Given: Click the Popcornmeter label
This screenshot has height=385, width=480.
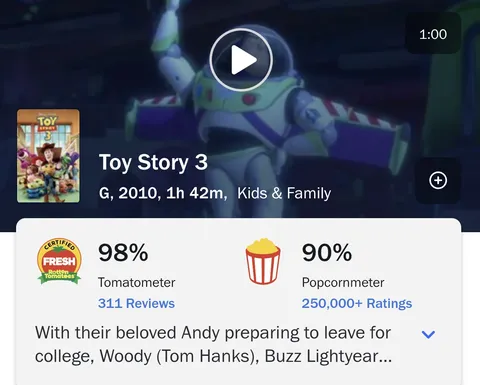Looking at the screenshot, I should coord(343,283).
